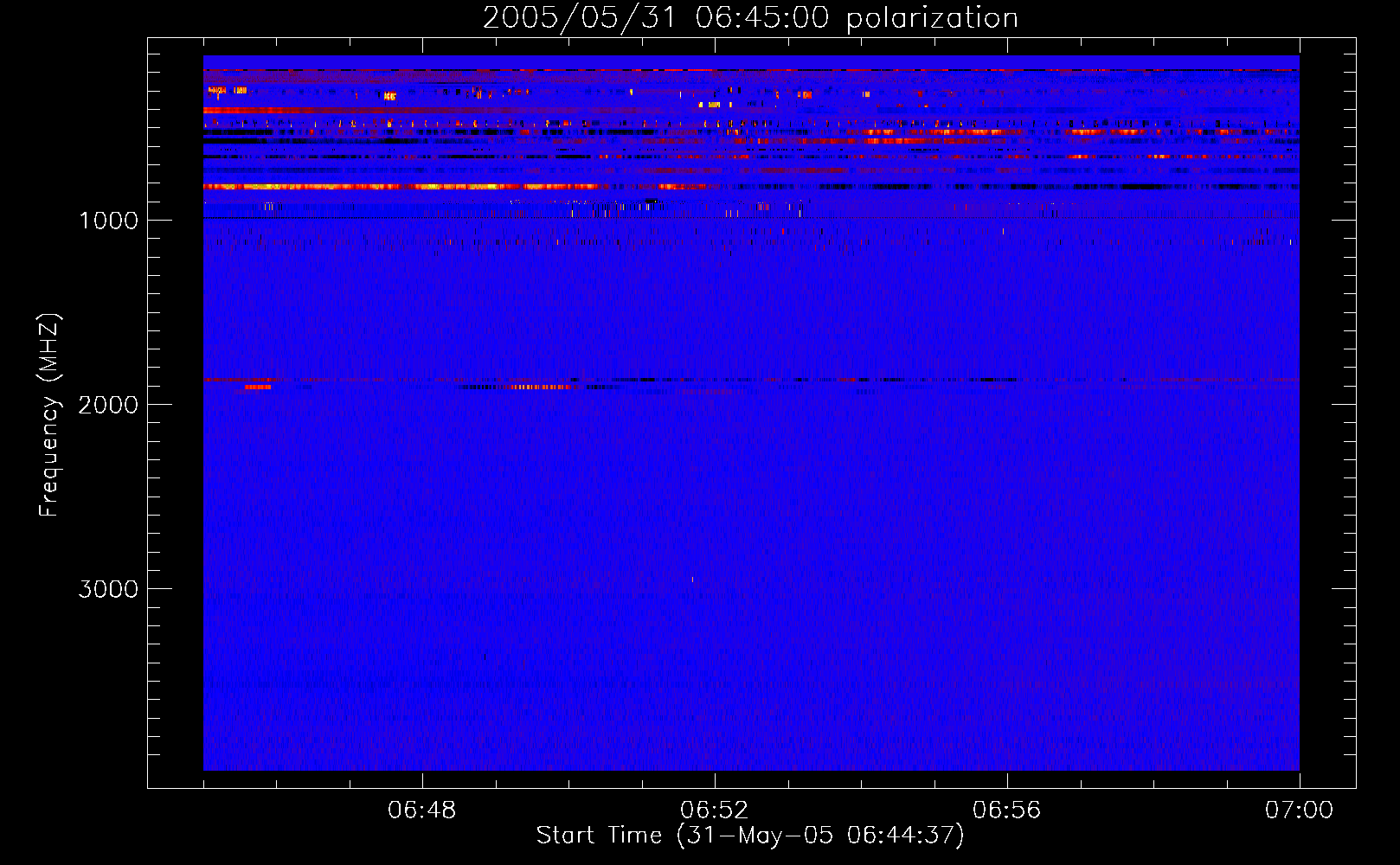Click the 'Start Time (31-May-05 06:44:37)' label
Screen dimensions: 1400x865
pyautogui.click(x=750, y=836)
